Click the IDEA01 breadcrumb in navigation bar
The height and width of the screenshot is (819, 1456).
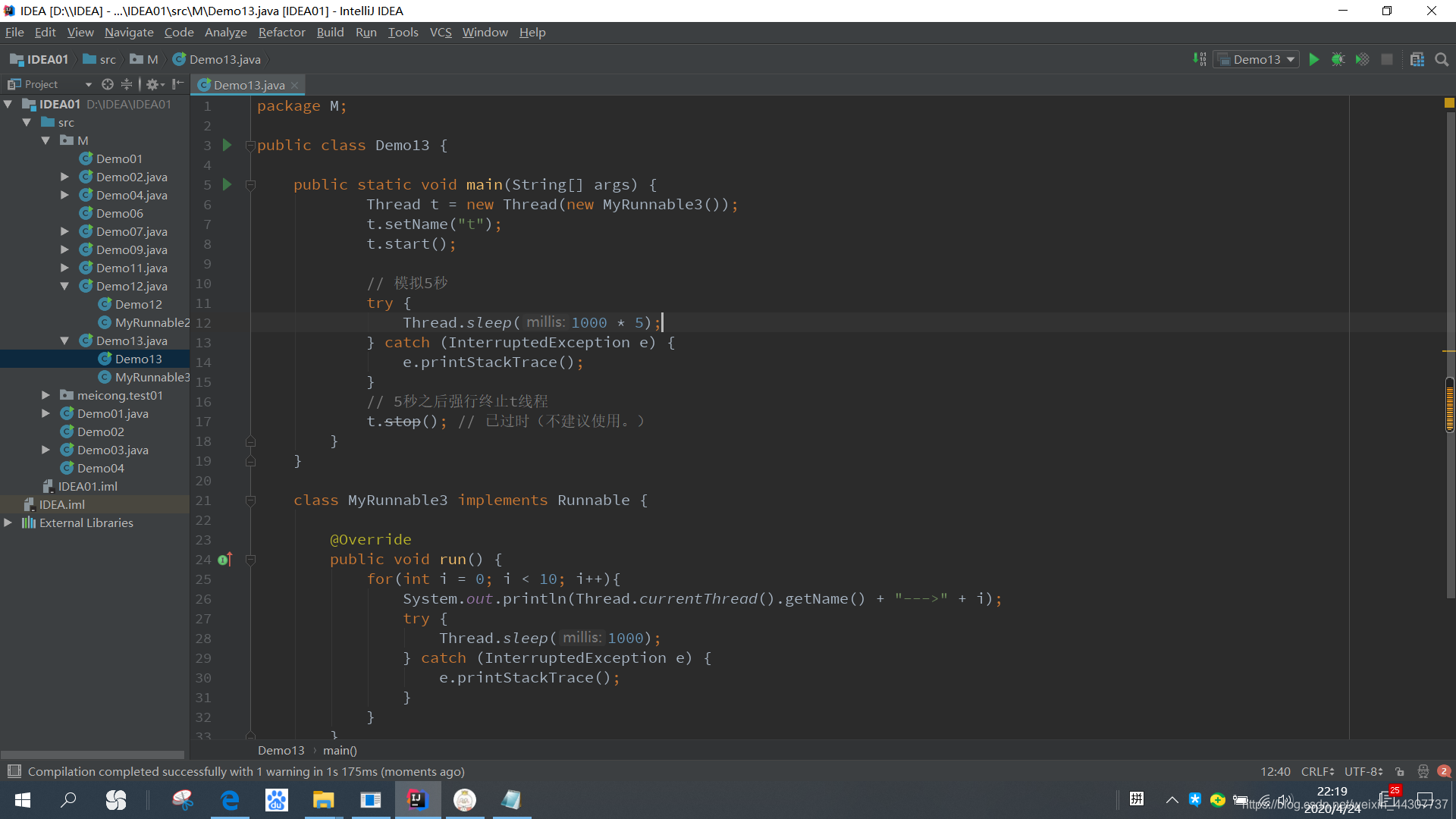click(39, 59)
